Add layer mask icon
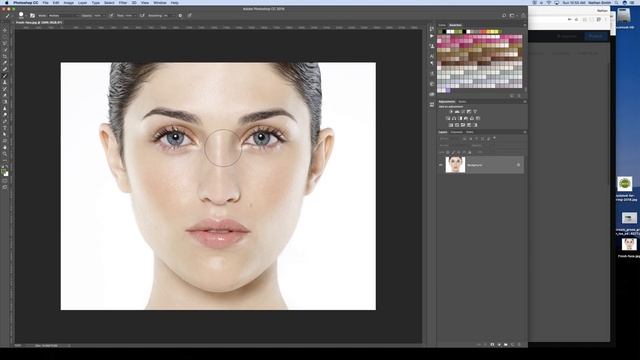 pos(492,345)
